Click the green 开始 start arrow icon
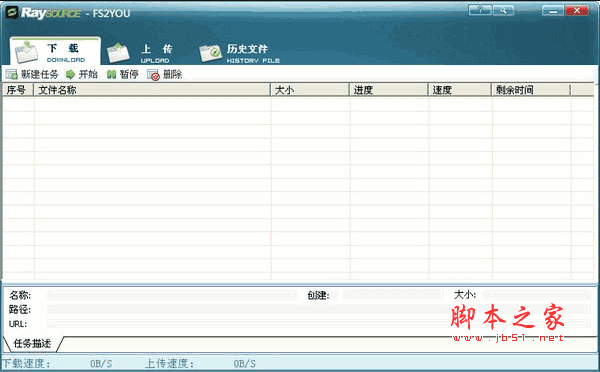 (70, 74)
